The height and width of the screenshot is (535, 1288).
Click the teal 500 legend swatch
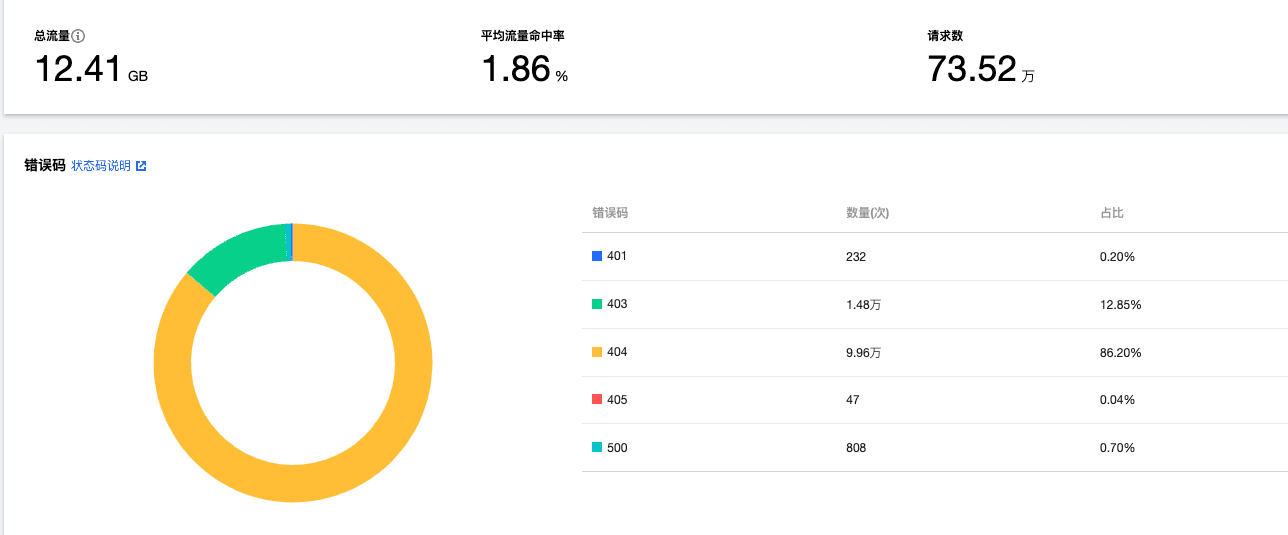[x=597, y=448]
